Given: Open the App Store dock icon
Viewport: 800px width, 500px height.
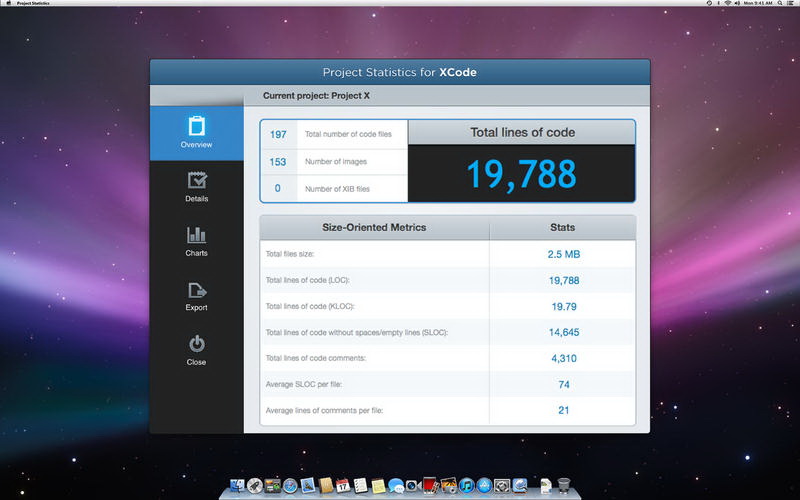Looking at the screenshot, I should click(x=483, y=486).
